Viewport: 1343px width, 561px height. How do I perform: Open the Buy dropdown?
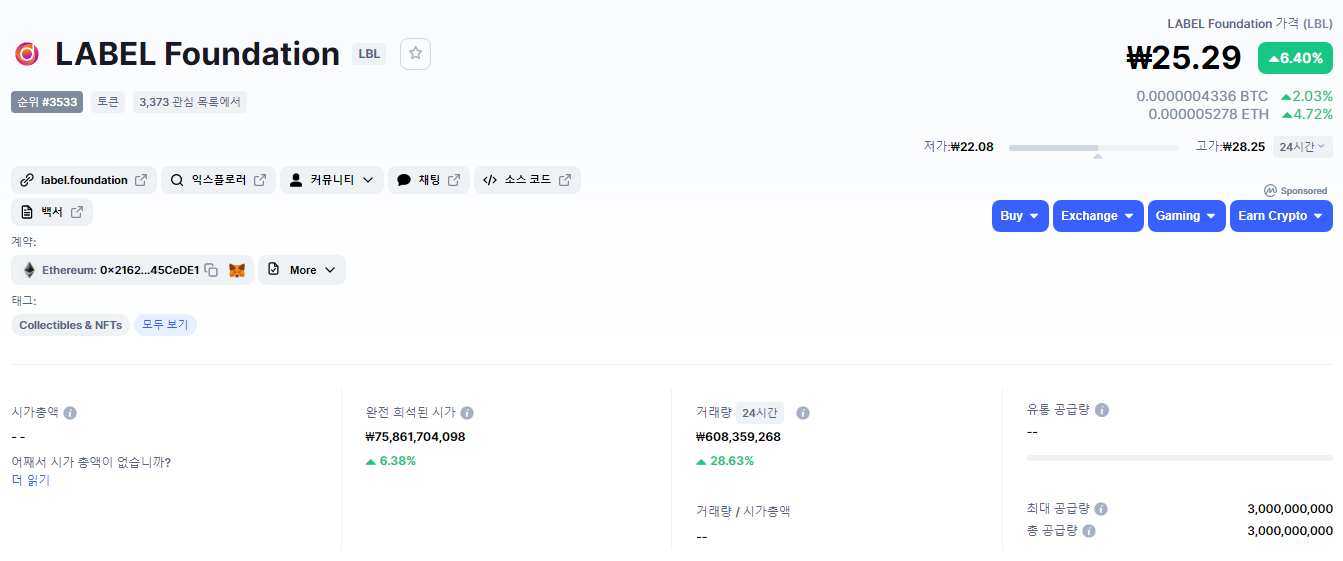point(1020,216)
